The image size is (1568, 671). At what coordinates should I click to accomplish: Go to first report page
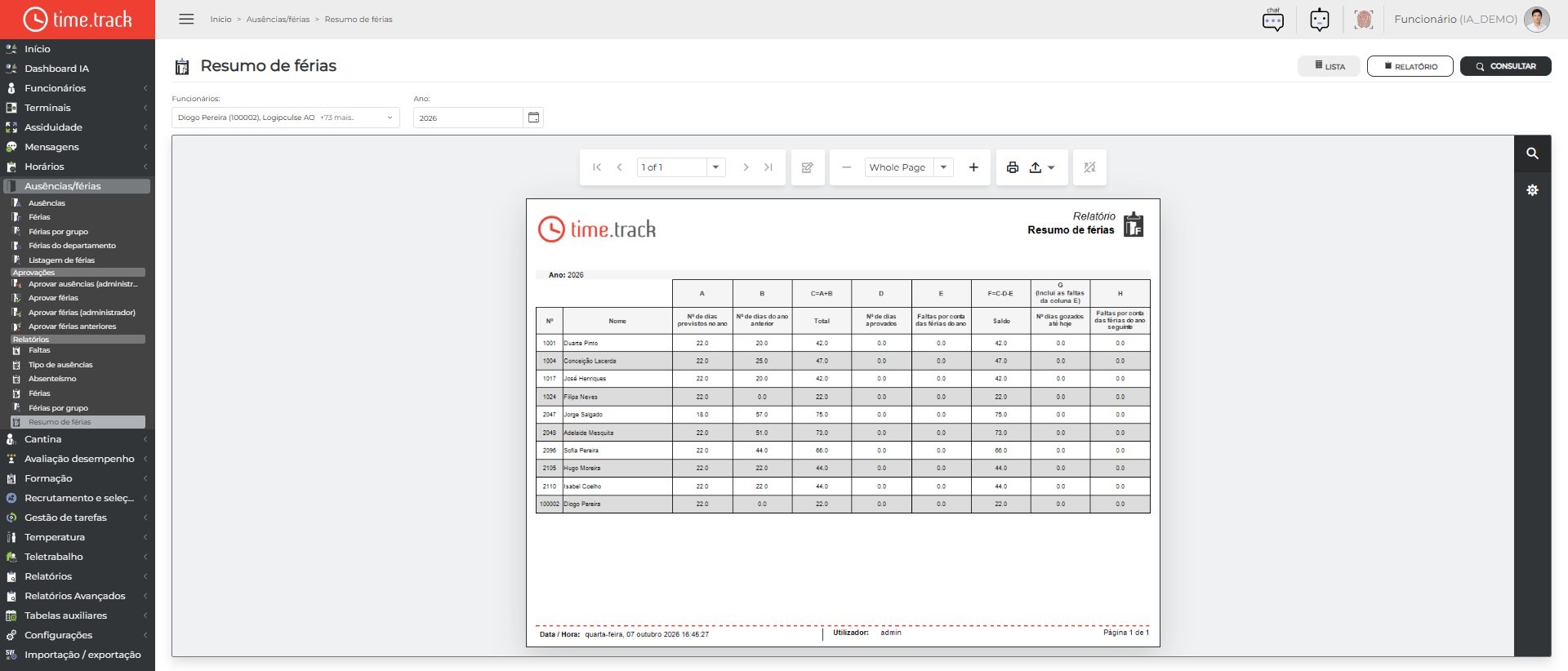(597, 167)
